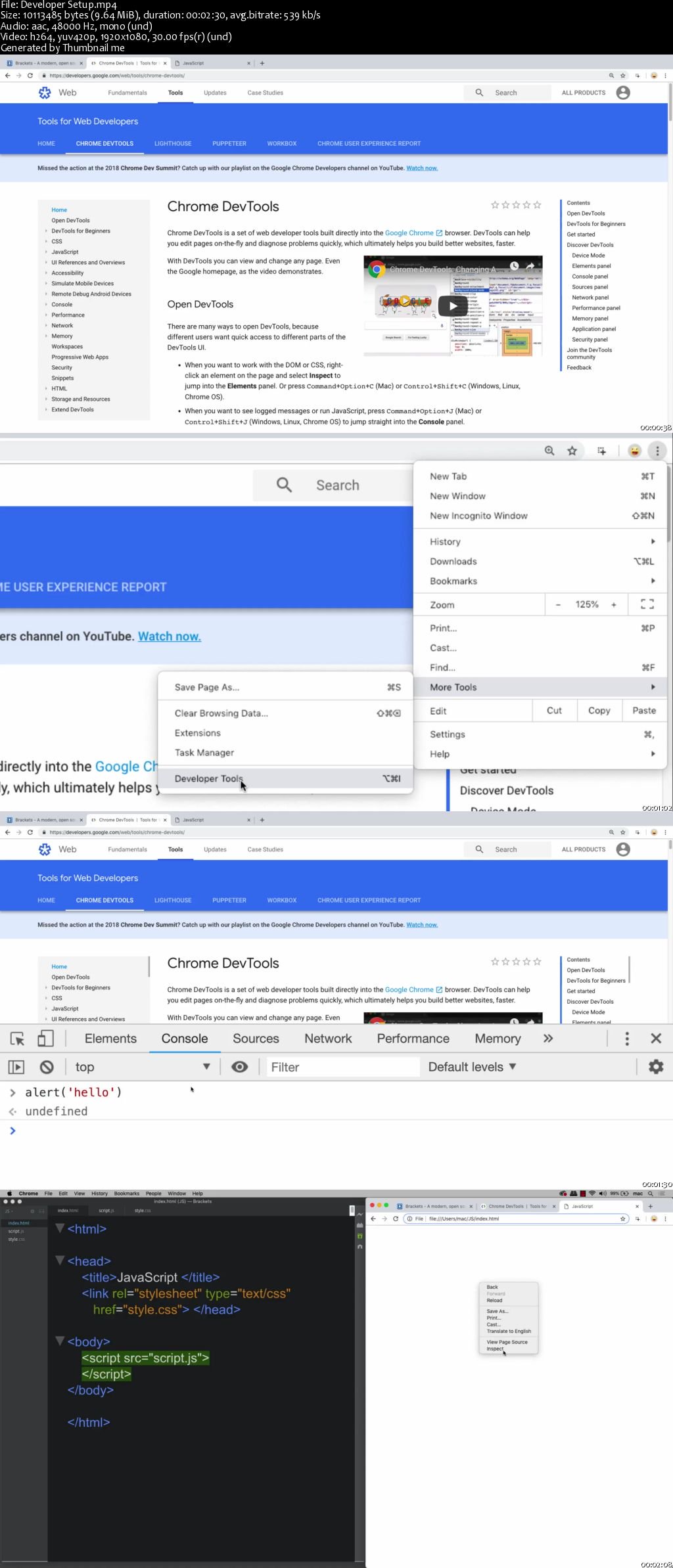Click three-dot button above open Chrome menu

point(657,451)
